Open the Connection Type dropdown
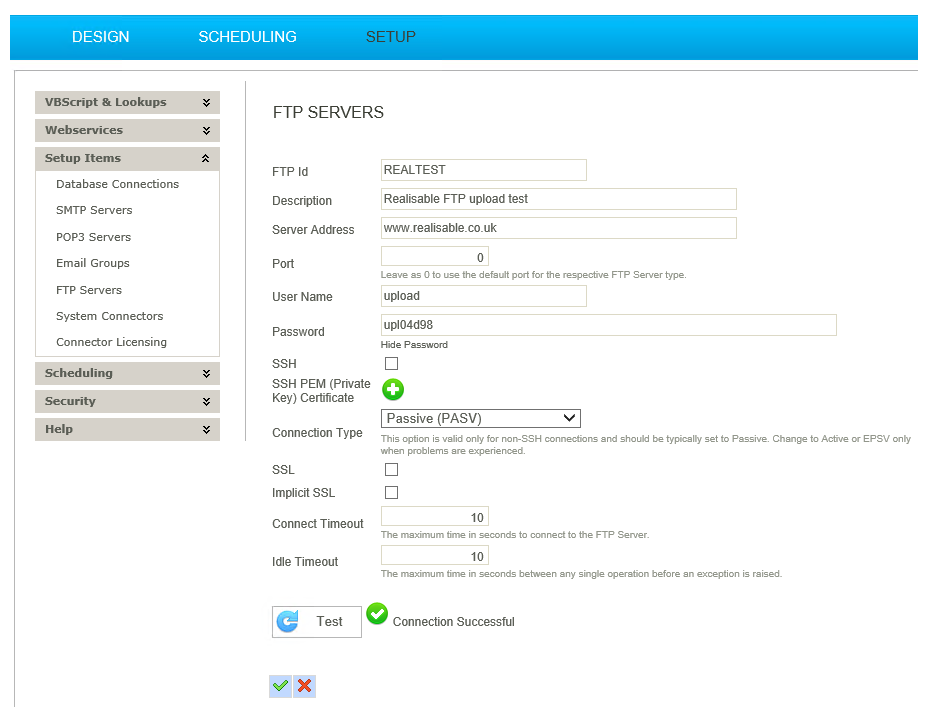Screen dimensions: 928x717 click(x=480, y=418)
